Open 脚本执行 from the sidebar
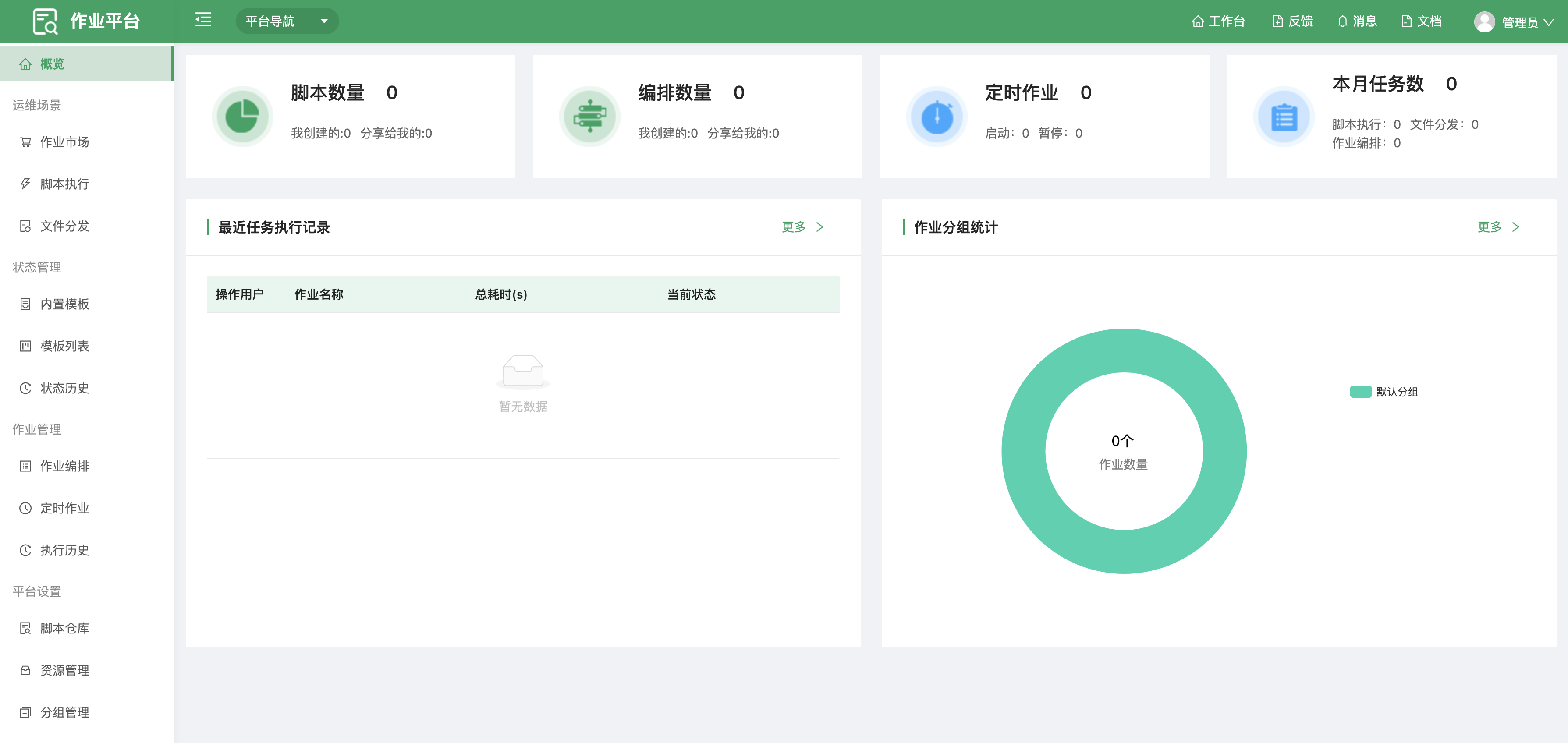The image size is (1568, 743). click(86, 184)
